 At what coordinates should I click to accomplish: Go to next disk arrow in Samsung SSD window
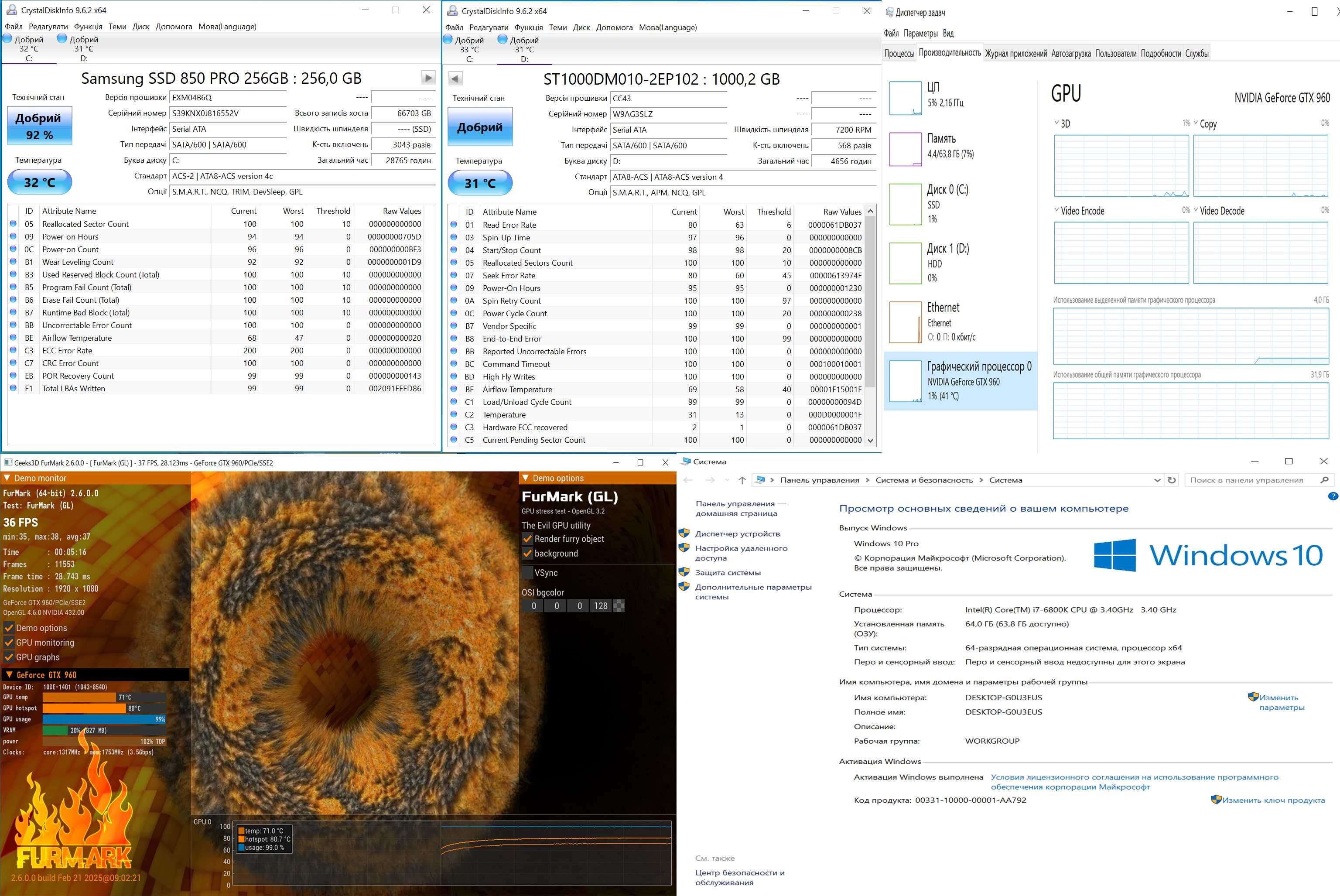click(x=428, y=77)
